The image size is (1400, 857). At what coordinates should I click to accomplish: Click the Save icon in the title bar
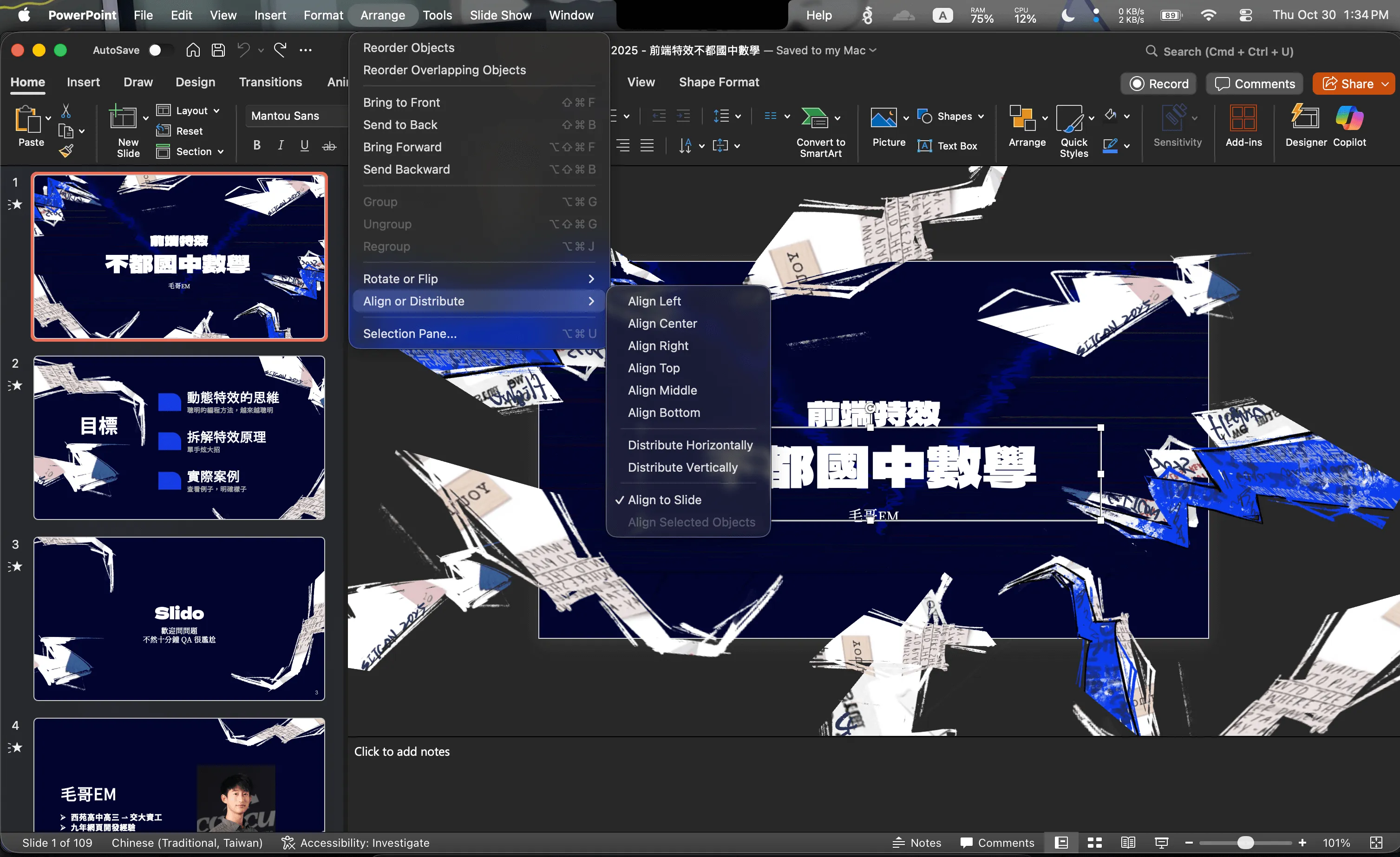(218, 50)
